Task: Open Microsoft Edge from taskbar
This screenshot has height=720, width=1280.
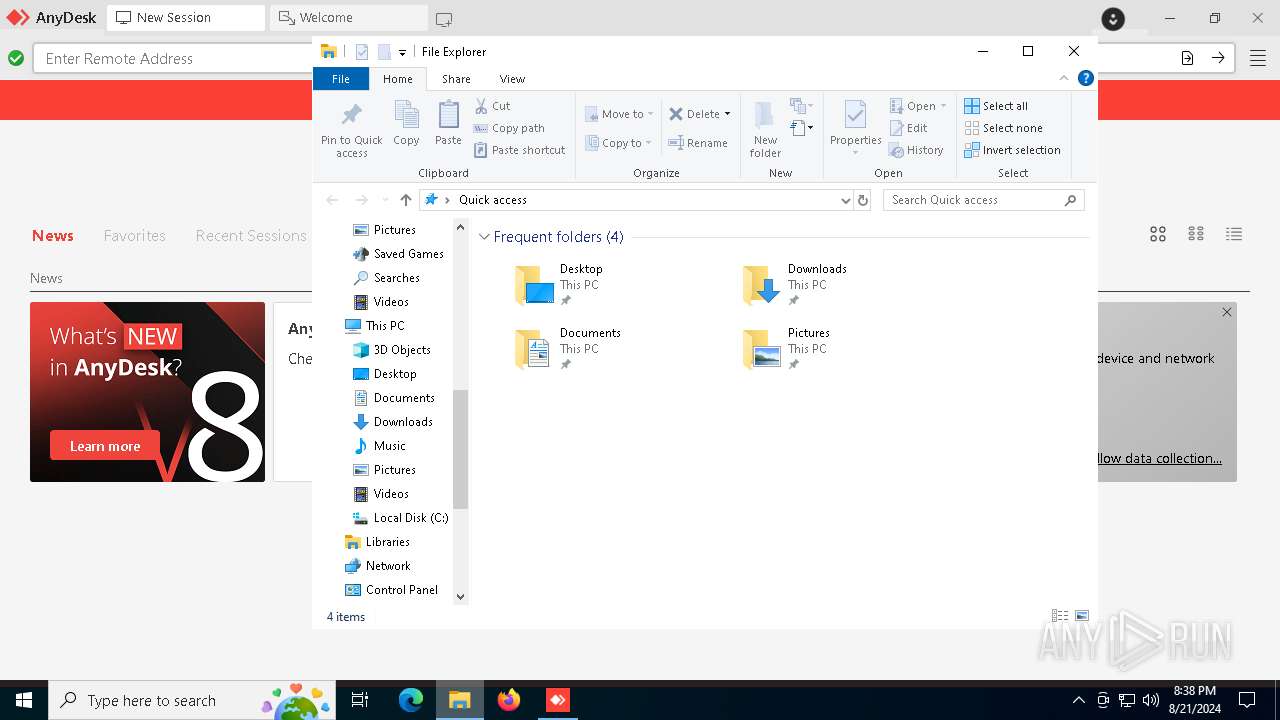Action: click(411, 700)
